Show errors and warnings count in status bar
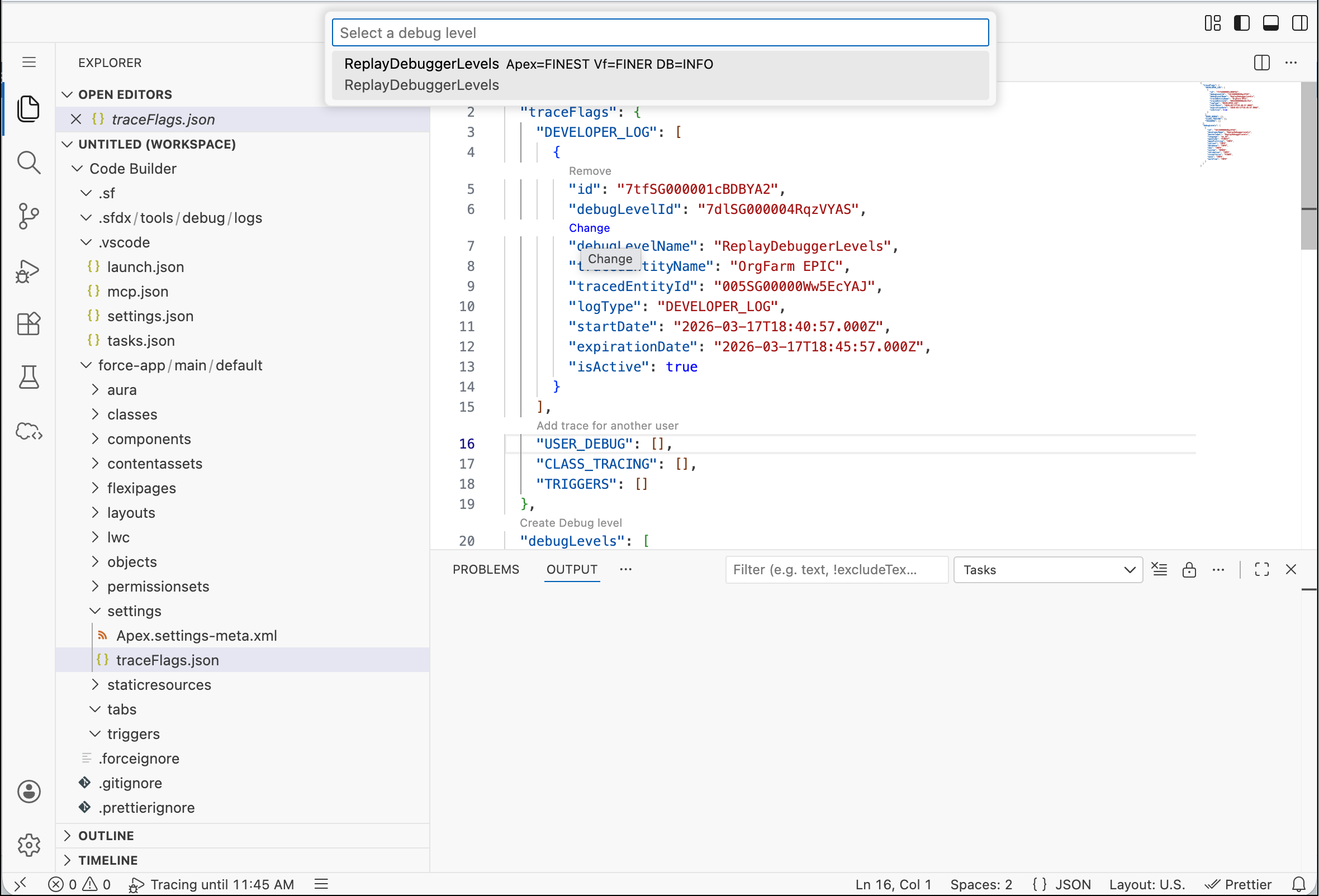The height and width of the screenshot is (896, 1319). (x=79, y=884)
